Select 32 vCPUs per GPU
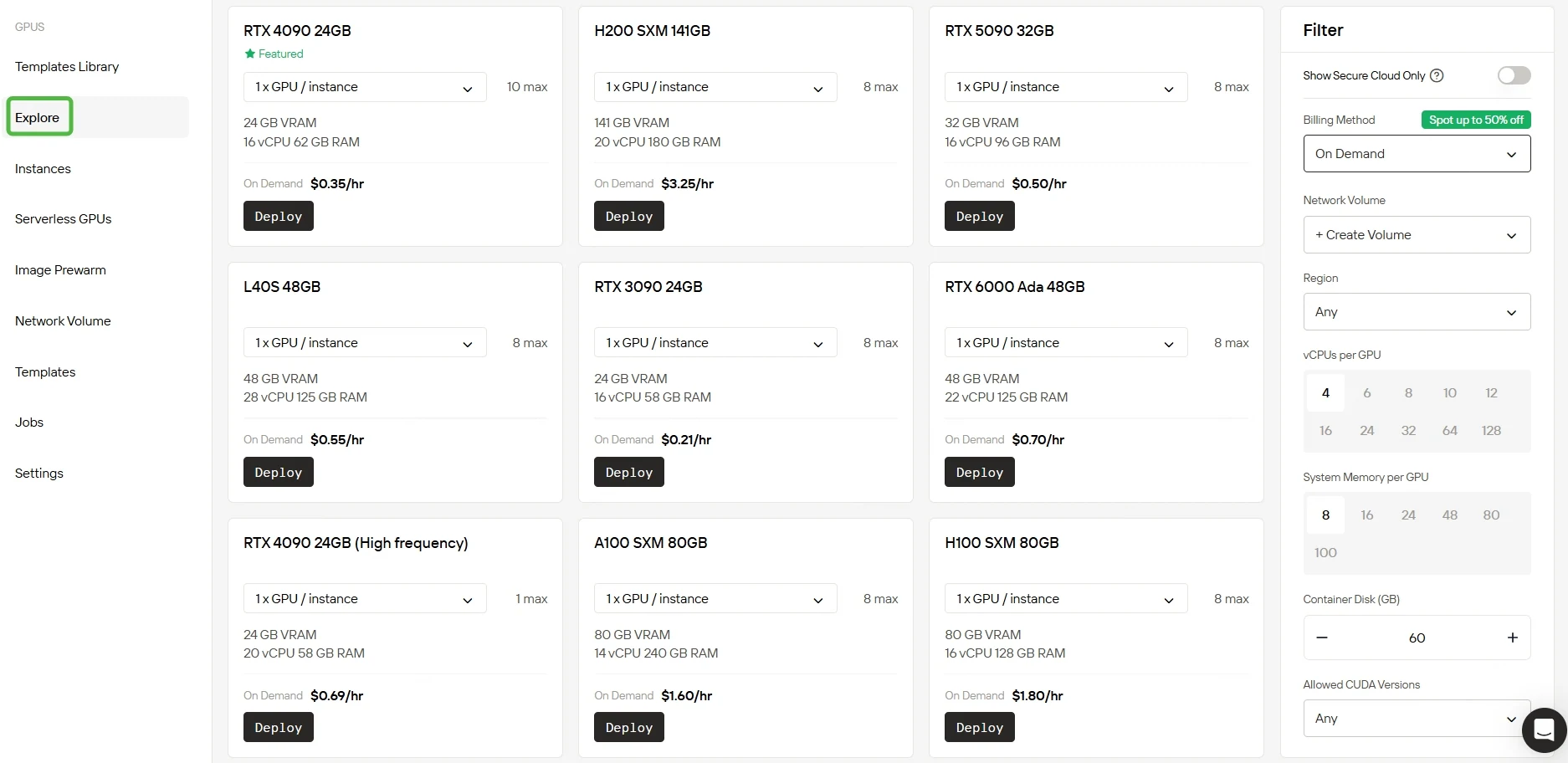Viewport: 1568px width, 763px height. coord(1408,430)
